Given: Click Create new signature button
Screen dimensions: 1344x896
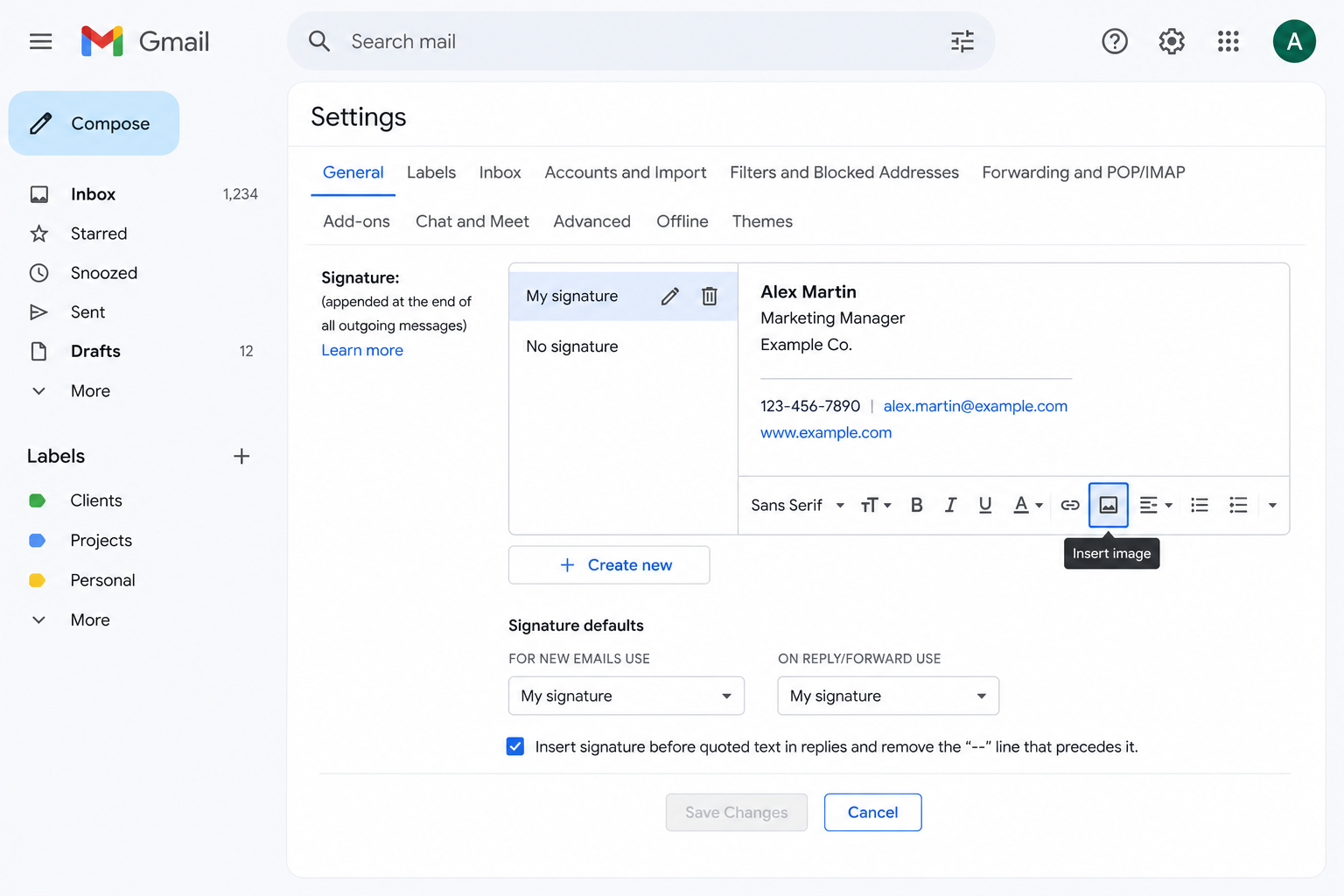Looking at the screenshot, I should pyautogui.click(x=609, y=565).
